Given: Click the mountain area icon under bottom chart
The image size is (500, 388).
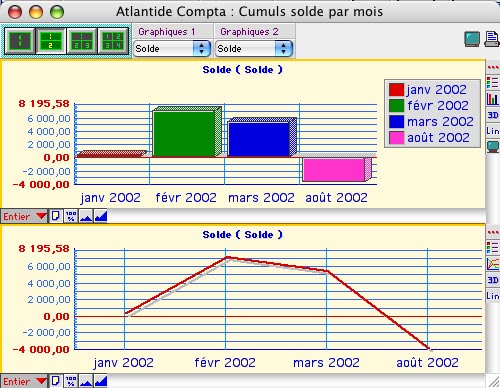Looking at the screenshot, I should [86, 381].
